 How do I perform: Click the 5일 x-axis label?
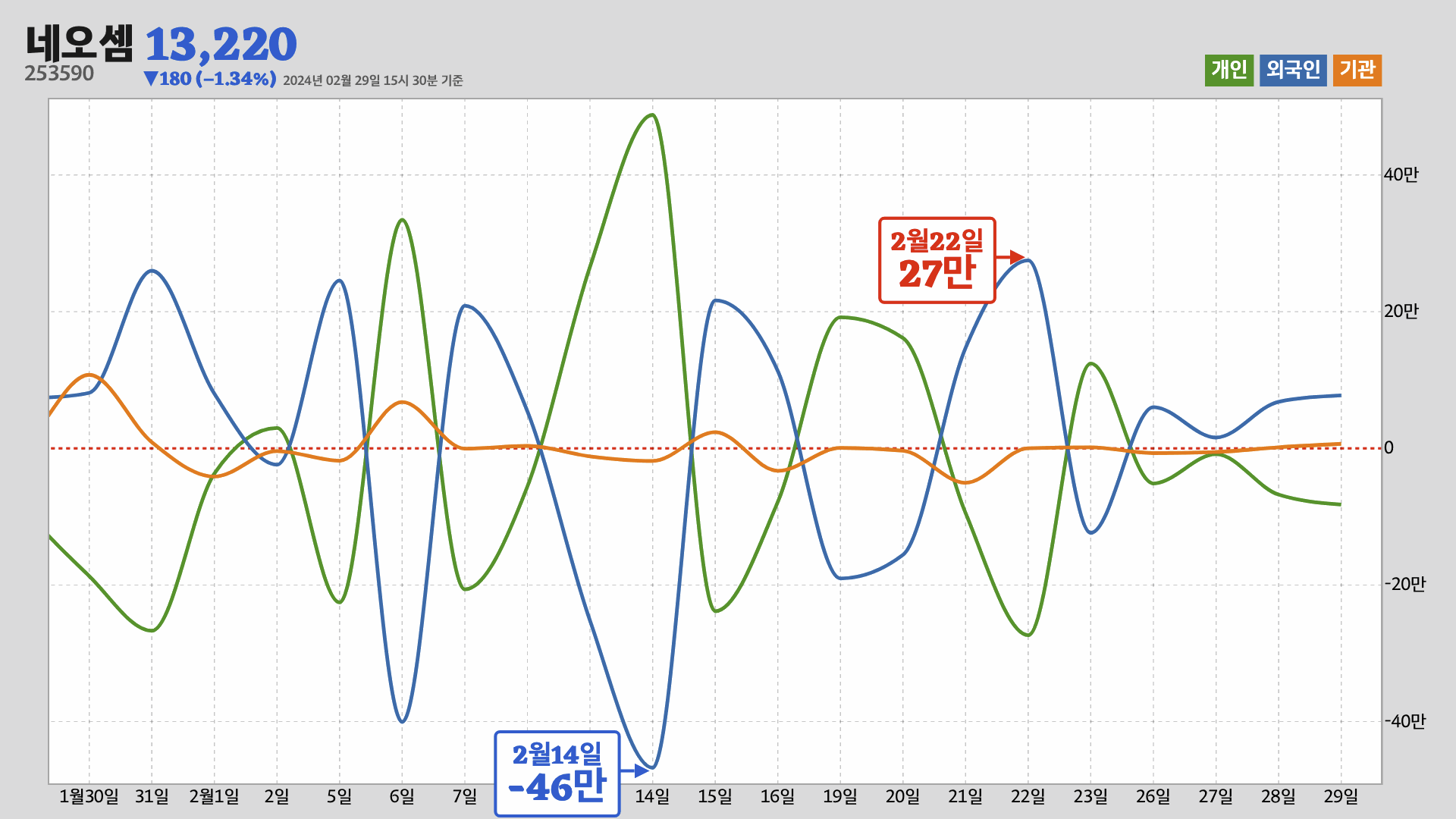pos(339,797)
